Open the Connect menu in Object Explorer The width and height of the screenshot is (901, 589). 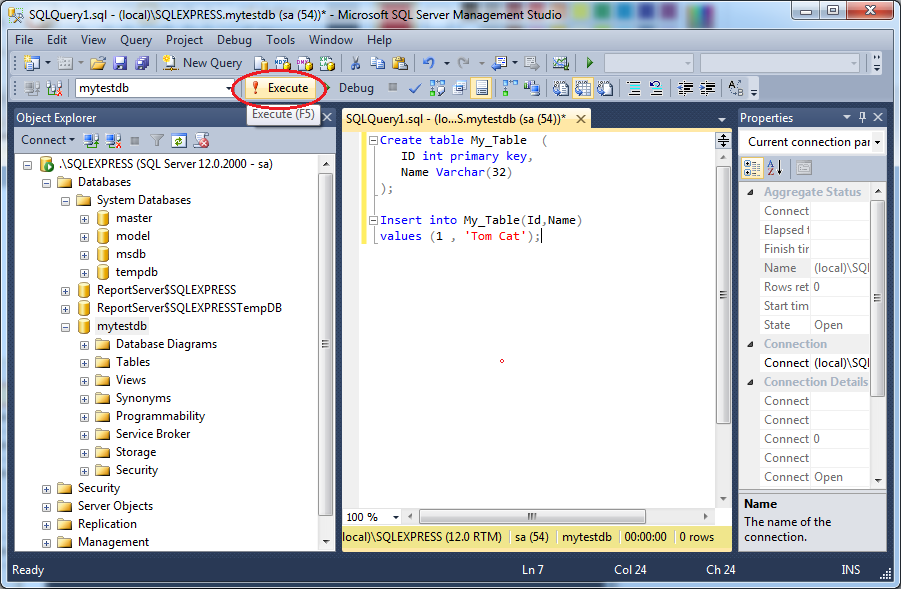(x=48, y=140)
